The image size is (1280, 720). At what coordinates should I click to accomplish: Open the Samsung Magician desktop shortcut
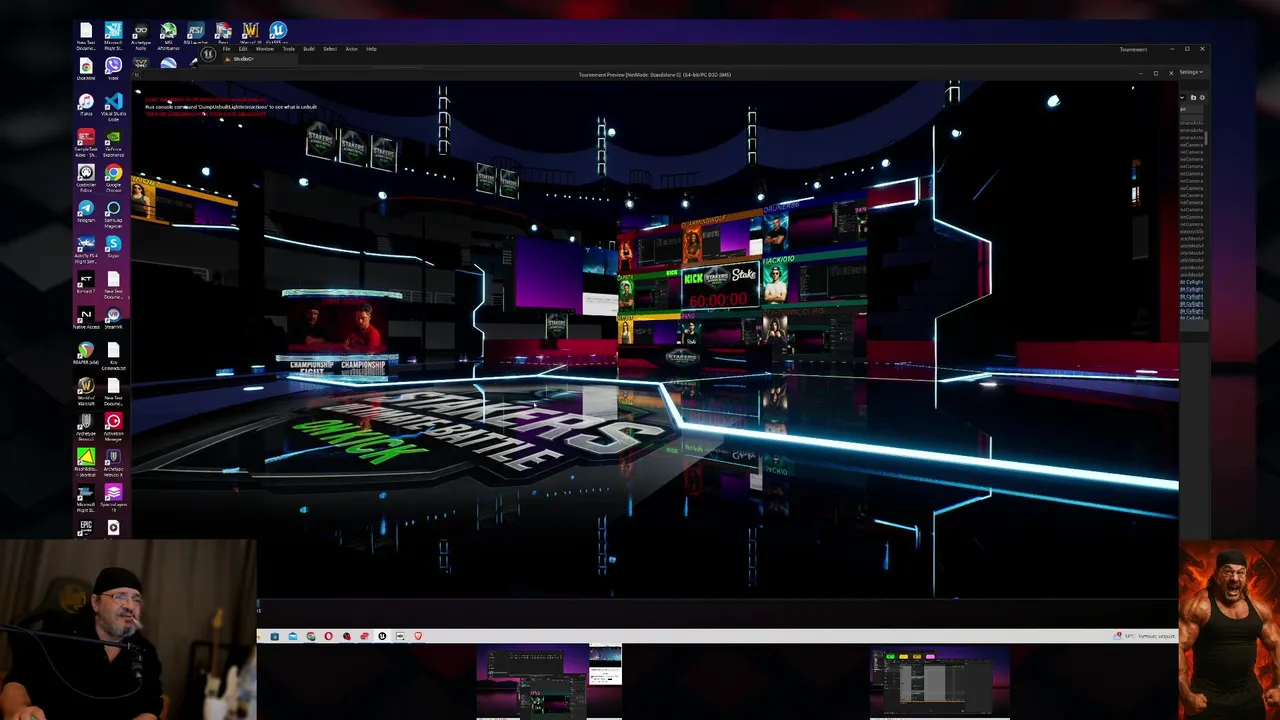pos(113,210)
